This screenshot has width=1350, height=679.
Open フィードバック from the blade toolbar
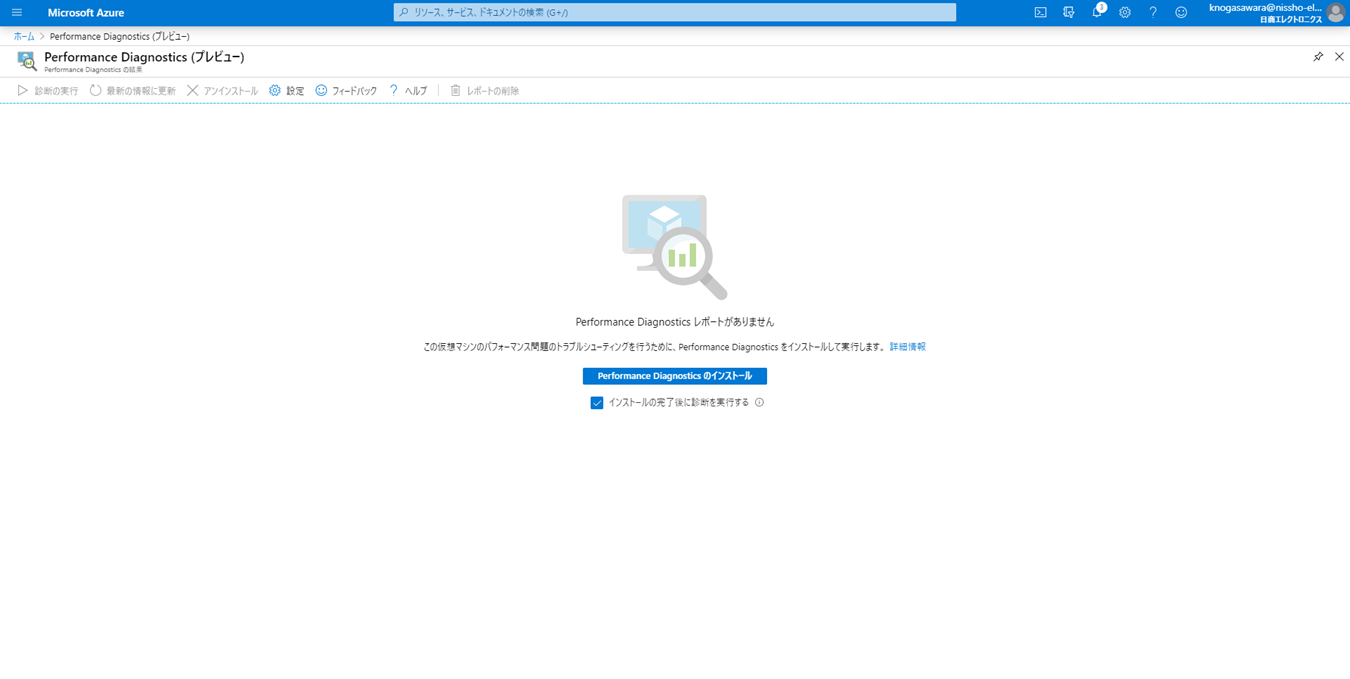(x=346, y=91)
